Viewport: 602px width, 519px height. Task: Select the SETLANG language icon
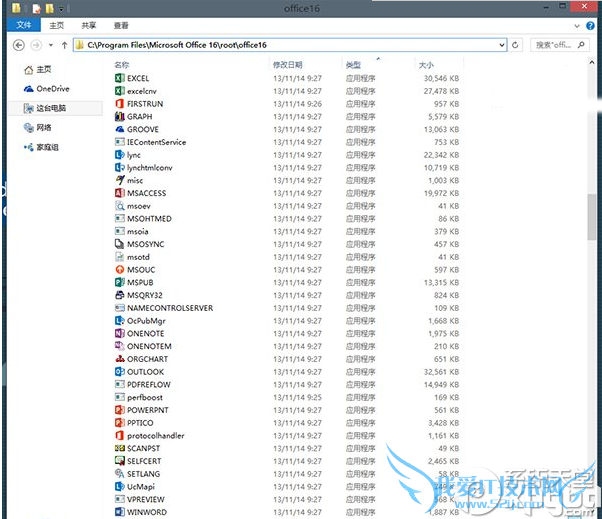pyautogui.click(x=120, y=473)
